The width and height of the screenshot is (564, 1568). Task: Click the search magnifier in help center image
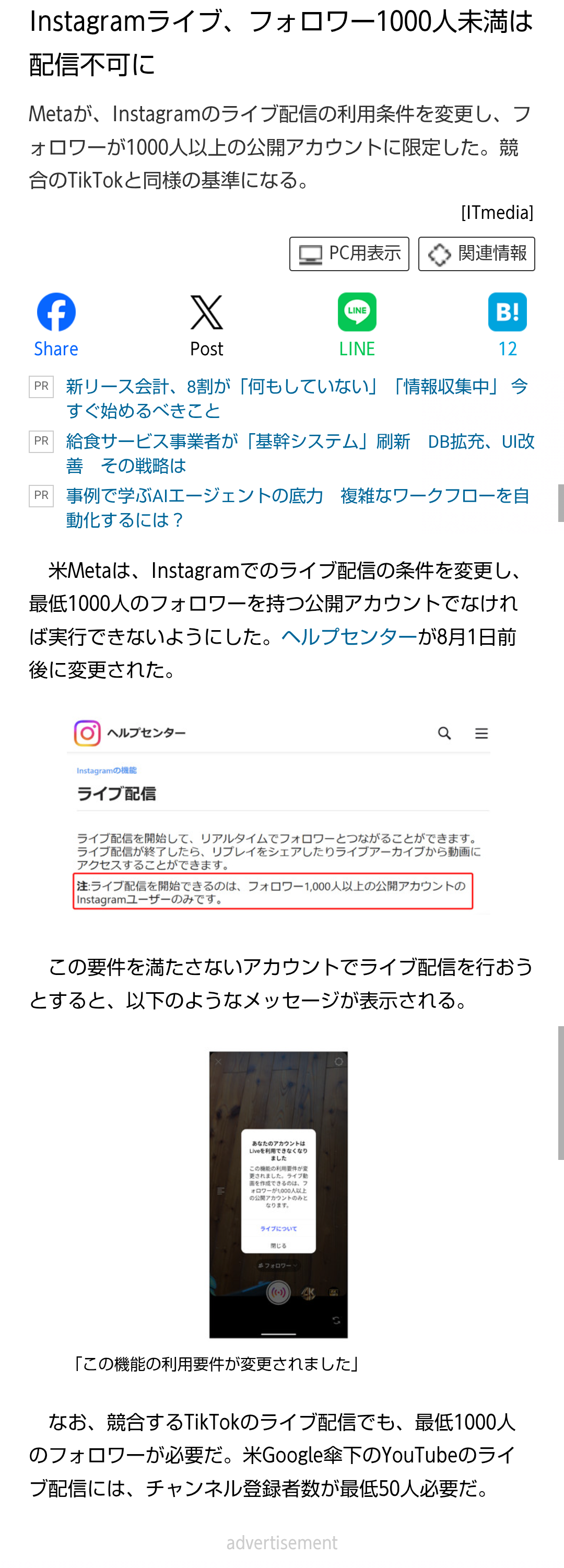[x=445, y=734]
